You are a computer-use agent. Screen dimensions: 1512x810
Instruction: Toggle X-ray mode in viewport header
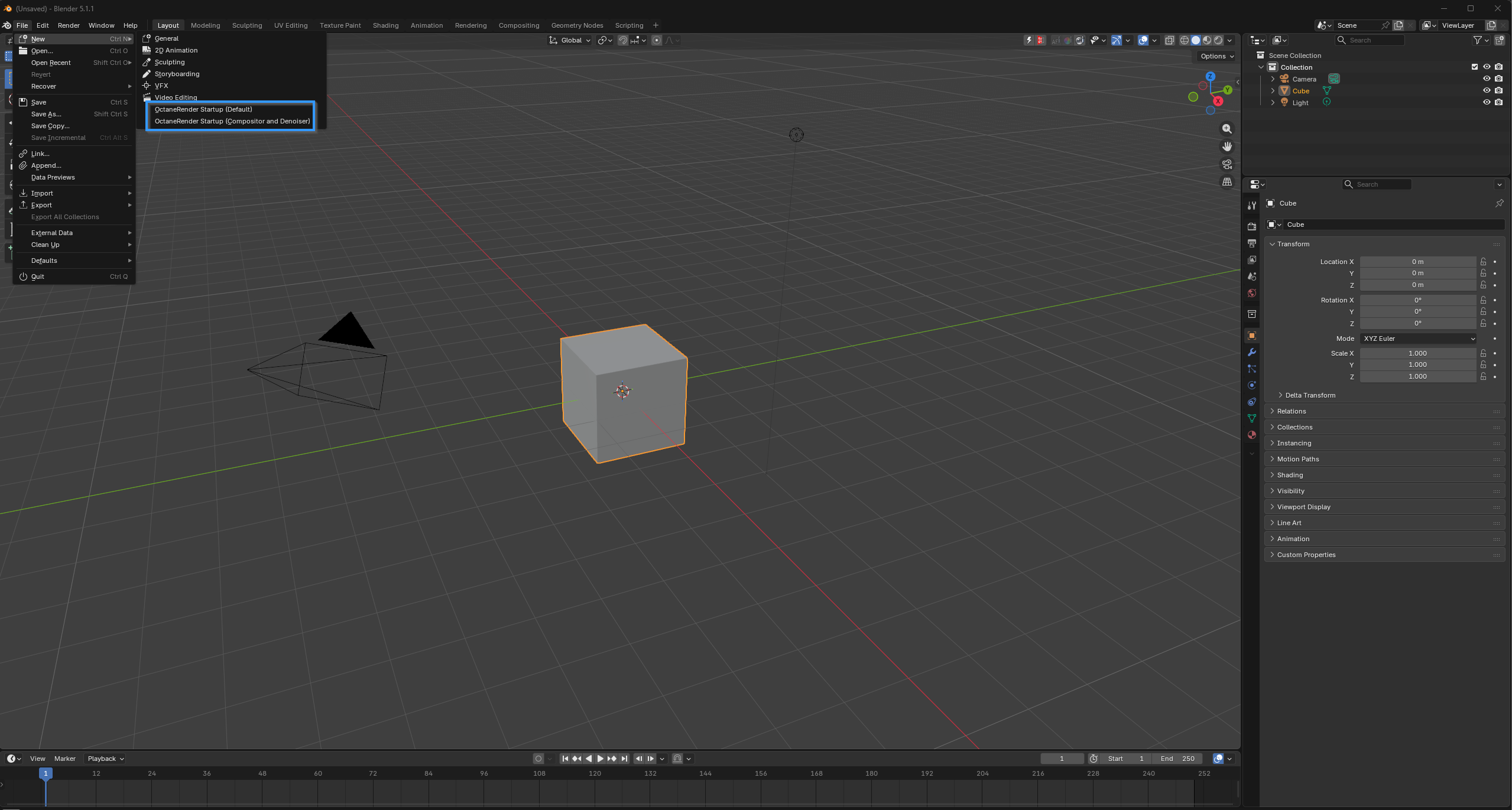pyautogui.click(x=1169, y=40)
